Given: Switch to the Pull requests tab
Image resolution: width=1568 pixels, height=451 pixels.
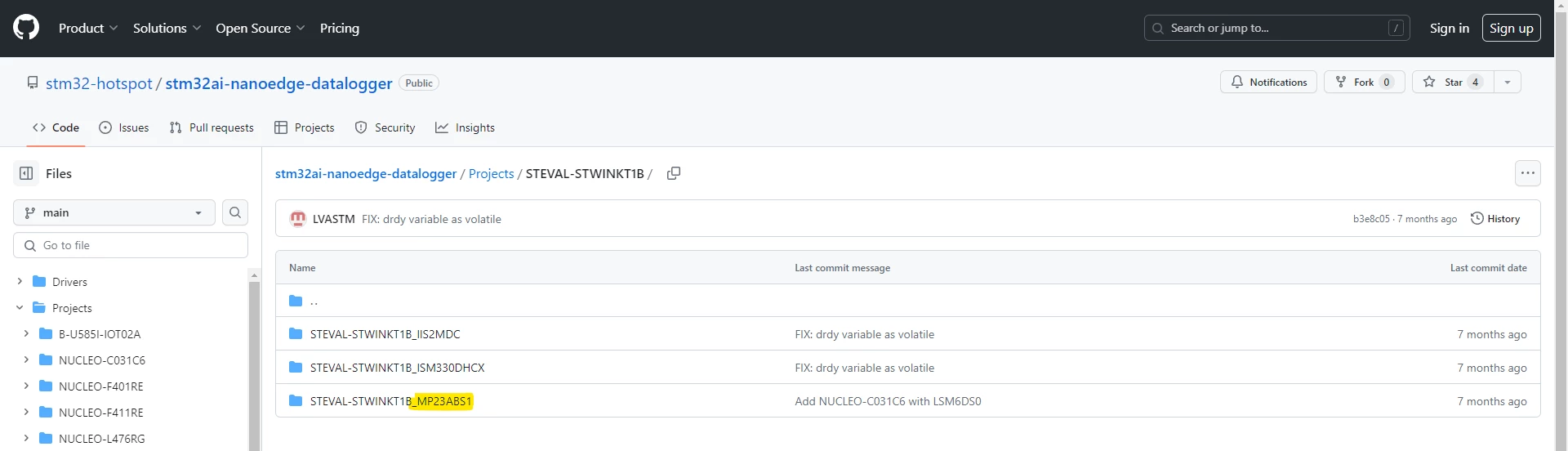Looking at the screenshot, I should click(x=212, y=127).
